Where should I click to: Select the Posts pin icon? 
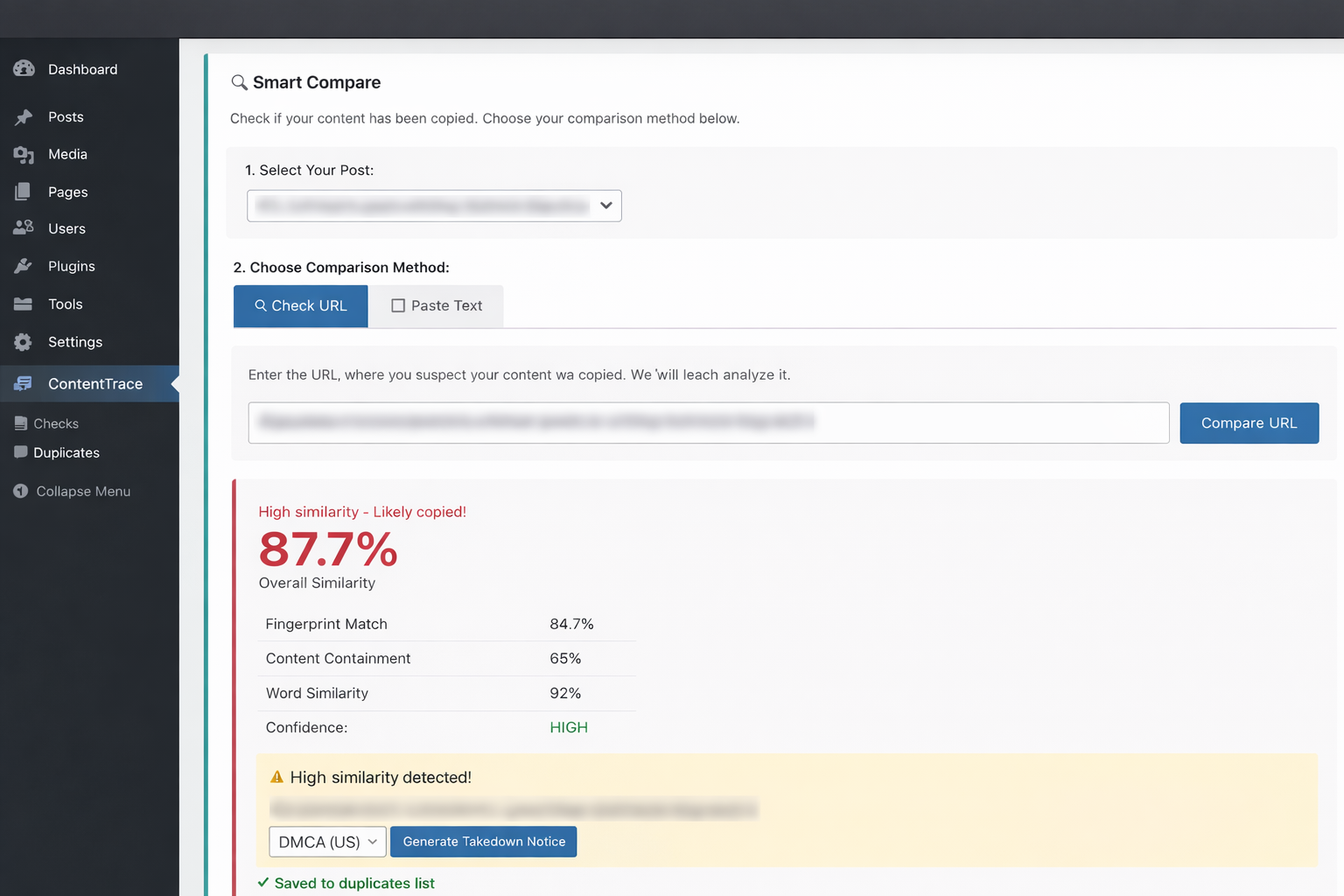click(x=24, y=116)
